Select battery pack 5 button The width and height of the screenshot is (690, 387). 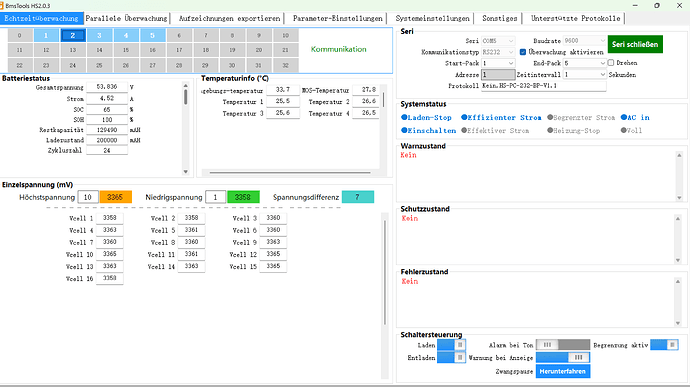pos(152,35)
